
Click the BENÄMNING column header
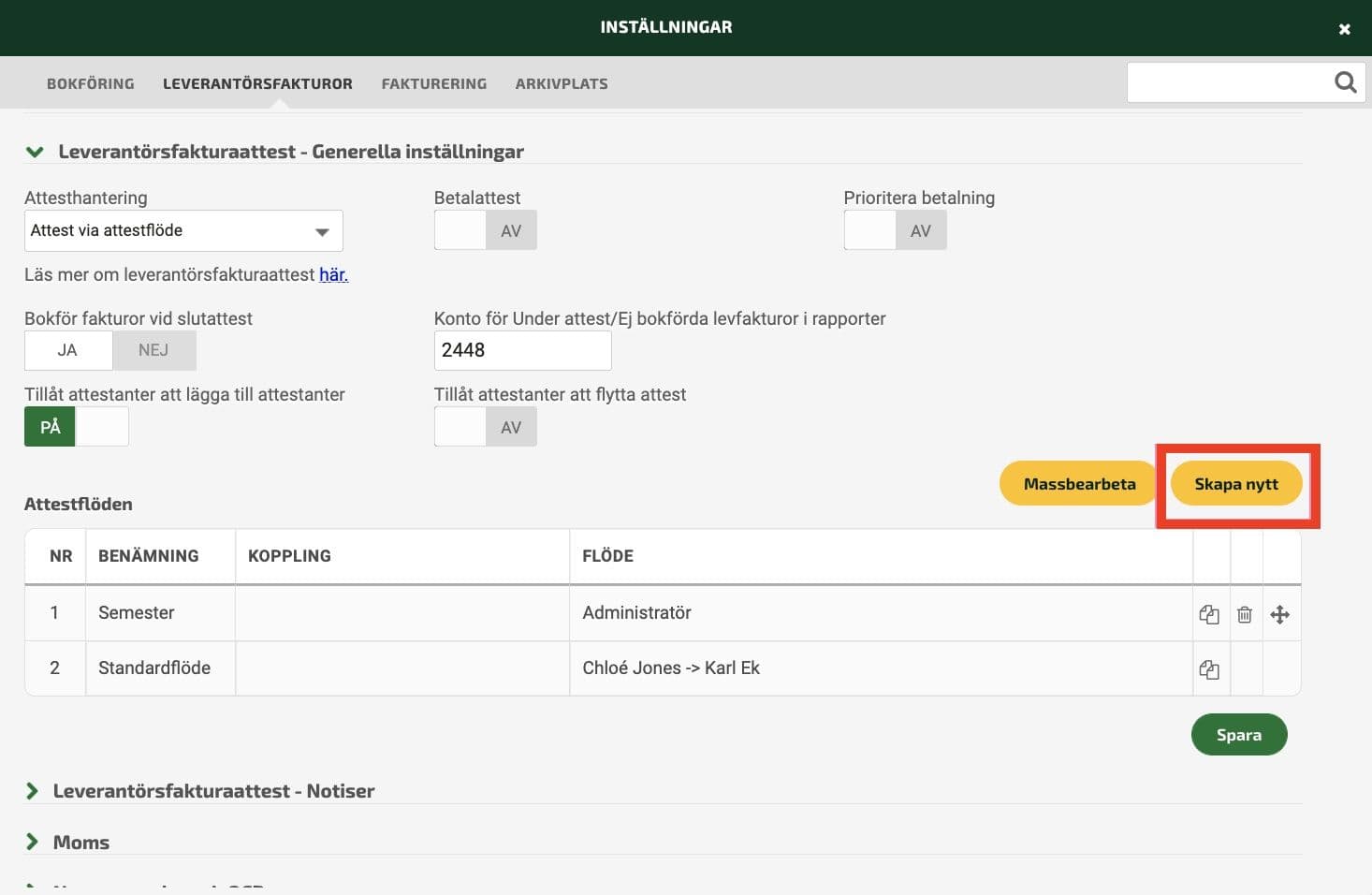[148, 556]
